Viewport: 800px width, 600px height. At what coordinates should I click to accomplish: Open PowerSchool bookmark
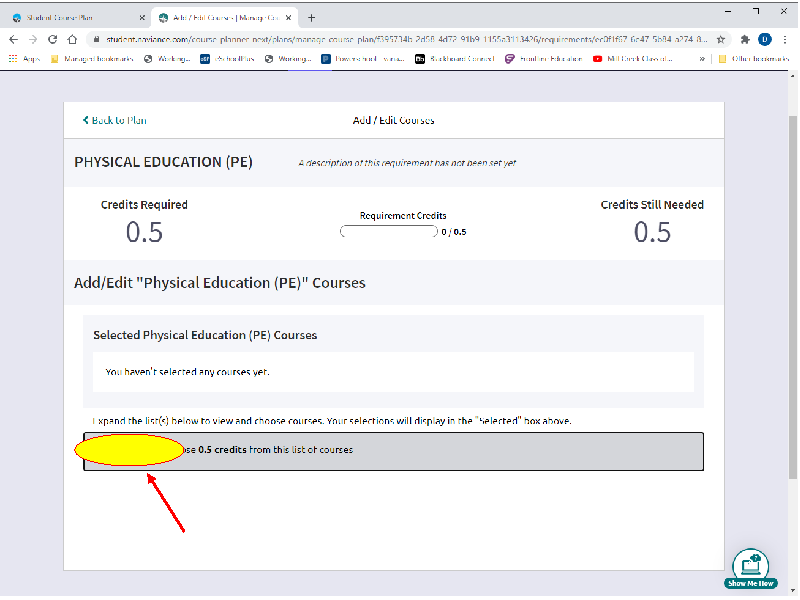(x=363, y=59)
